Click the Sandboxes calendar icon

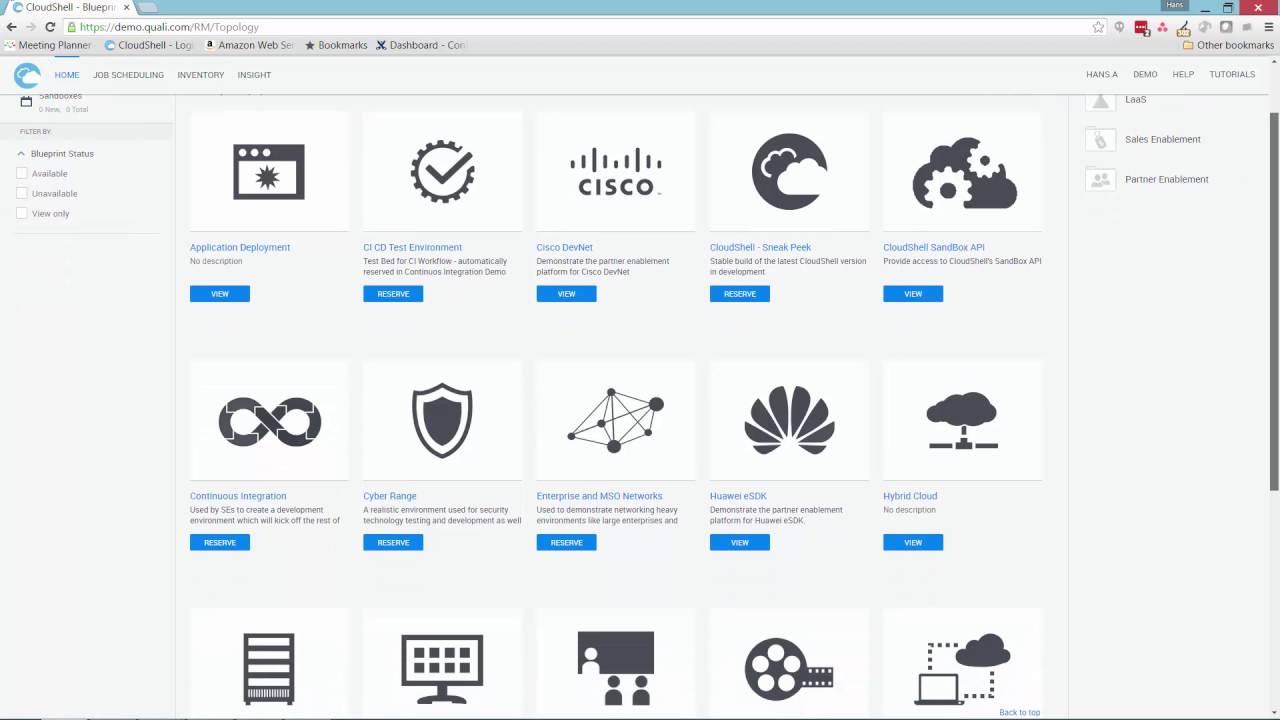click(27, 101)
